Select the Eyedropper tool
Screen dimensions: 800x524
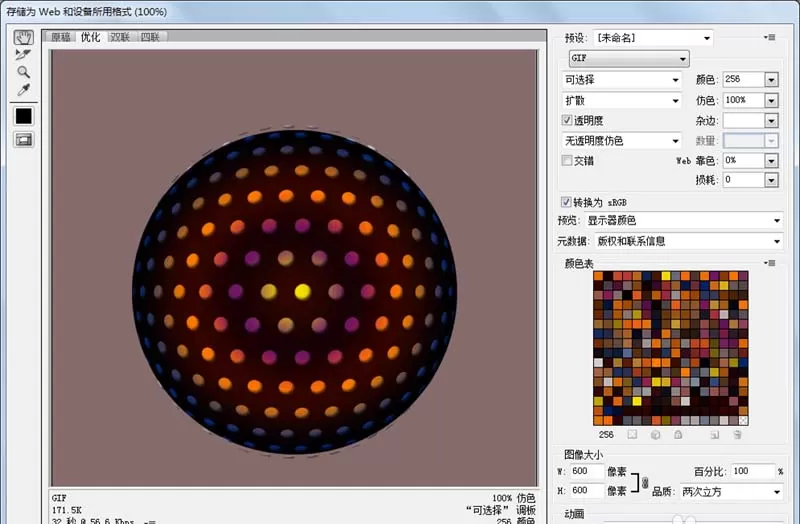tap(23, 90)
